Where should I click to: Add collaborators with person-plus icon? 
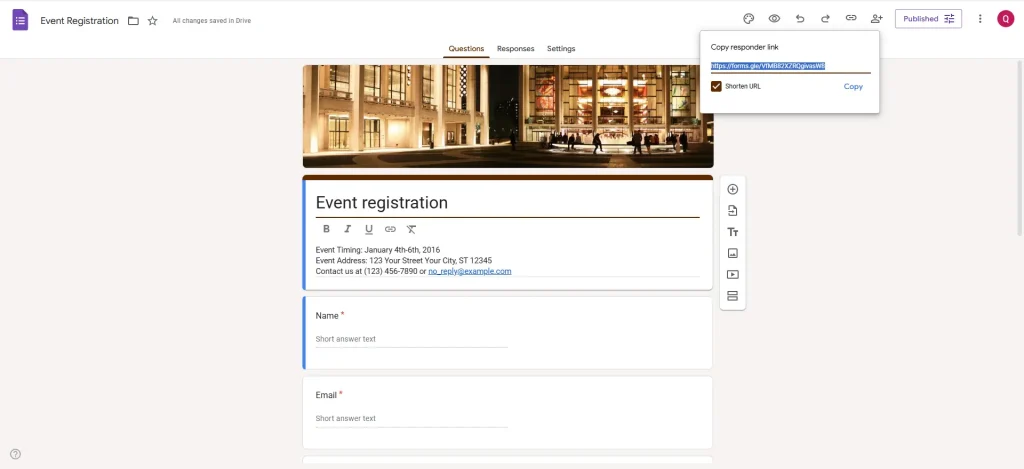click(876, 19)
